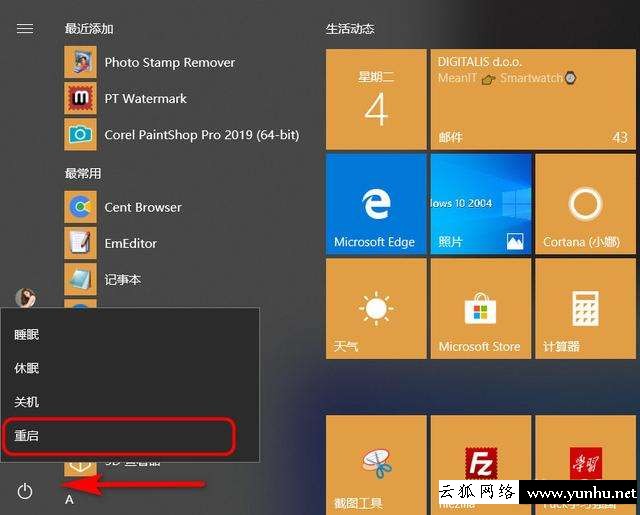640x515 pixels.
Task: Select 关机 from the power menu
Action: pos(130,402)
